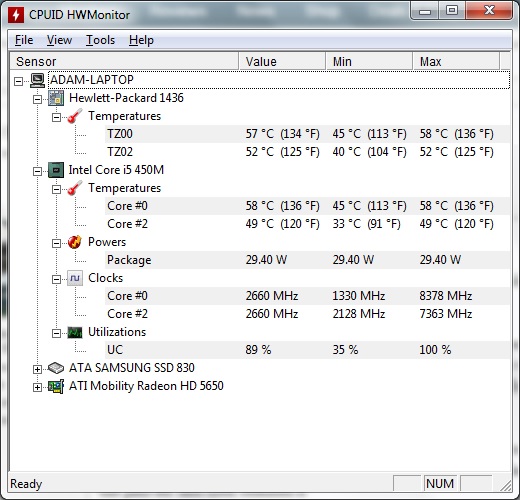Expand the ATA SAMSUNG SSD 830 node
The width and height of the screenshot is (520, 500).
pyautogui.click(x=38, y=369)
